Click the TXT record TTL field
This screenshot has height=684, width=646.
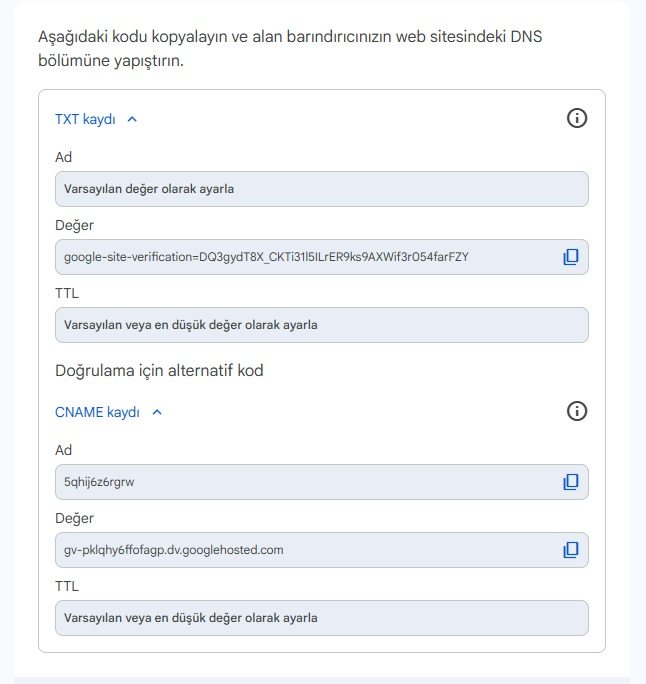pyautogui.click(x=321, y=325)
